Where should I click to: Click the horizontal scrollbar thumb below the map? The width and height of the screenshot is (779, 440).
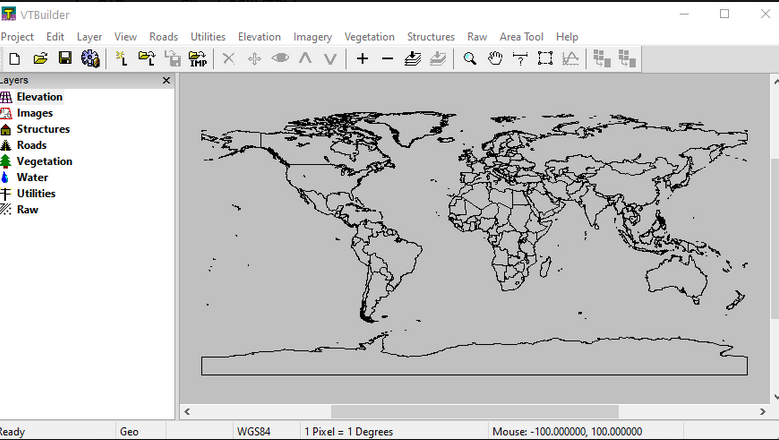[x=475, y=411]
